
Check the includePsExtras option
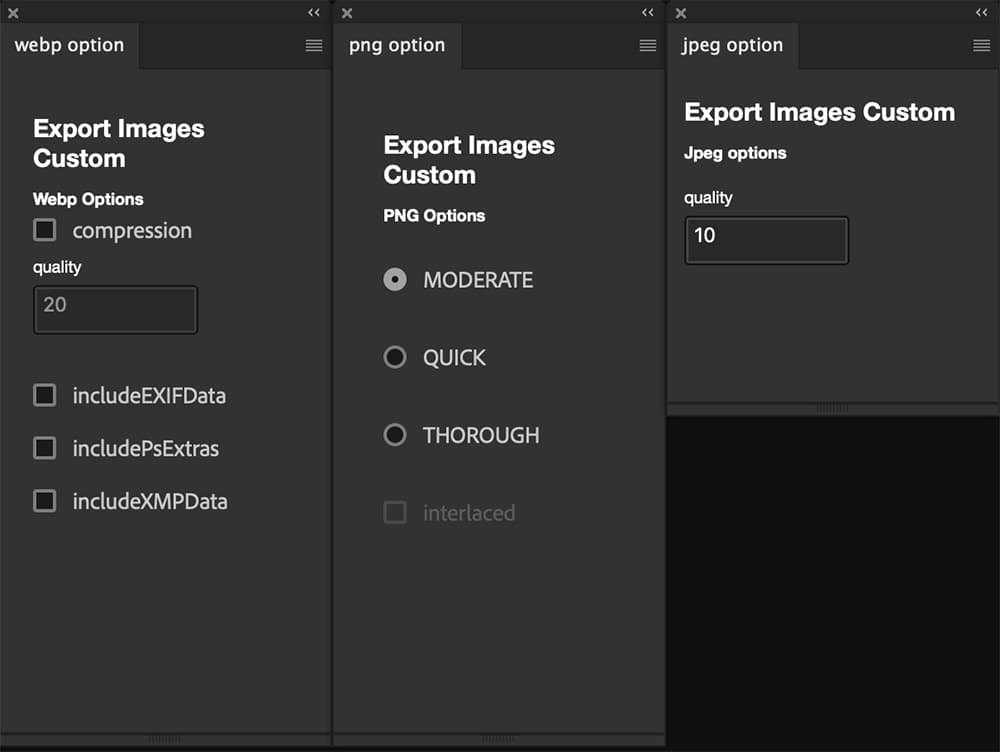coord(44,449)
